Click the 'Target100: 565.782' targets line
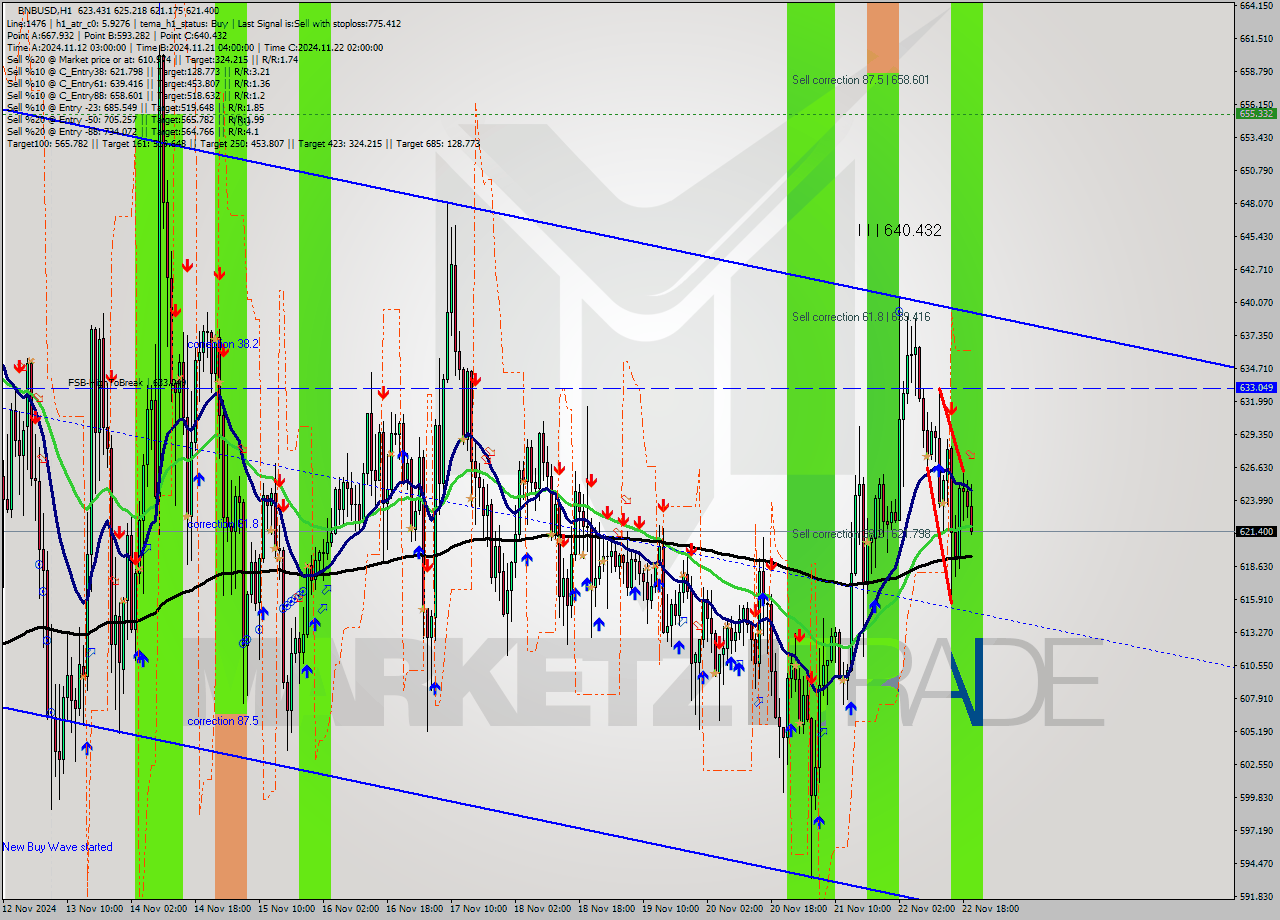The width and height of the screenshot is (1280, 920). pos(243,143)
